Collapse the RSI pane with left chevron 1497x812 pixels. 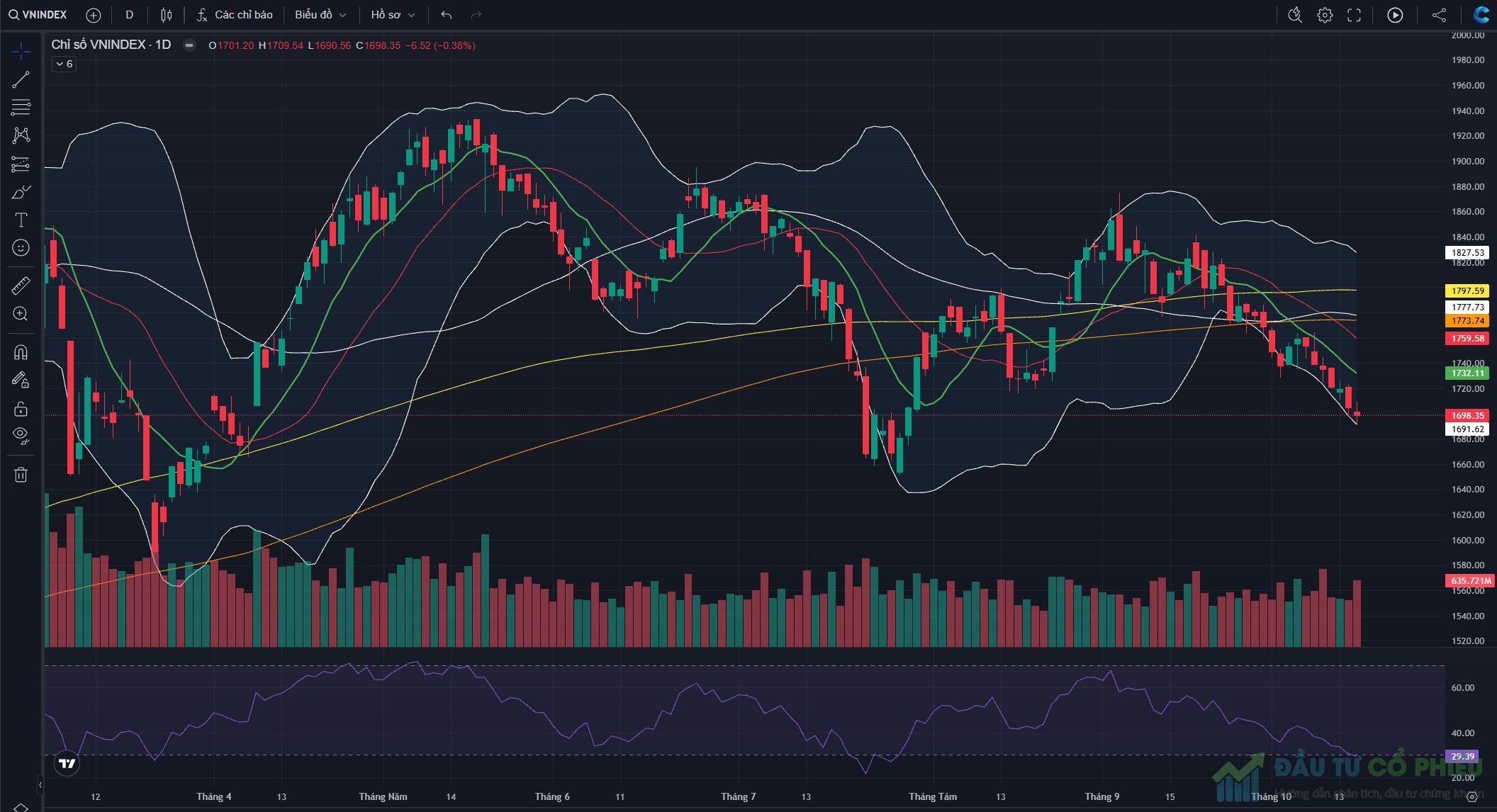[40, 784]
